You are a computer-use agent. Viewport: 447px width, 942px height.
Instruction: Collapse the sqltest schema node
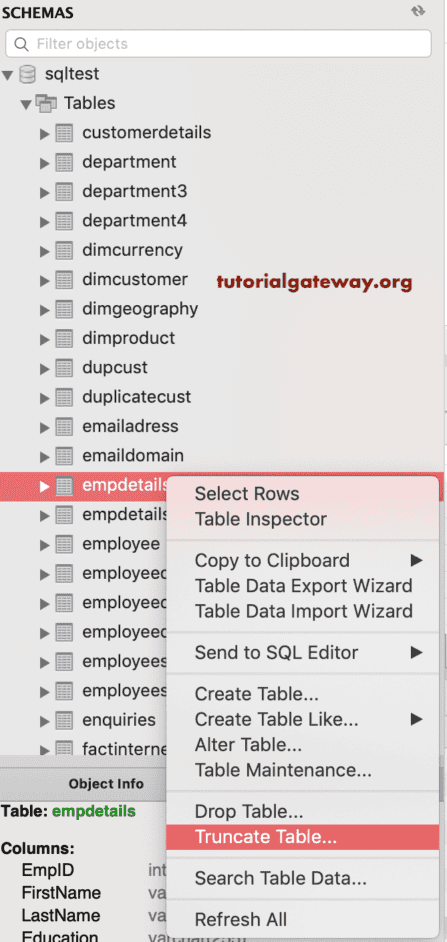(7, 75)
